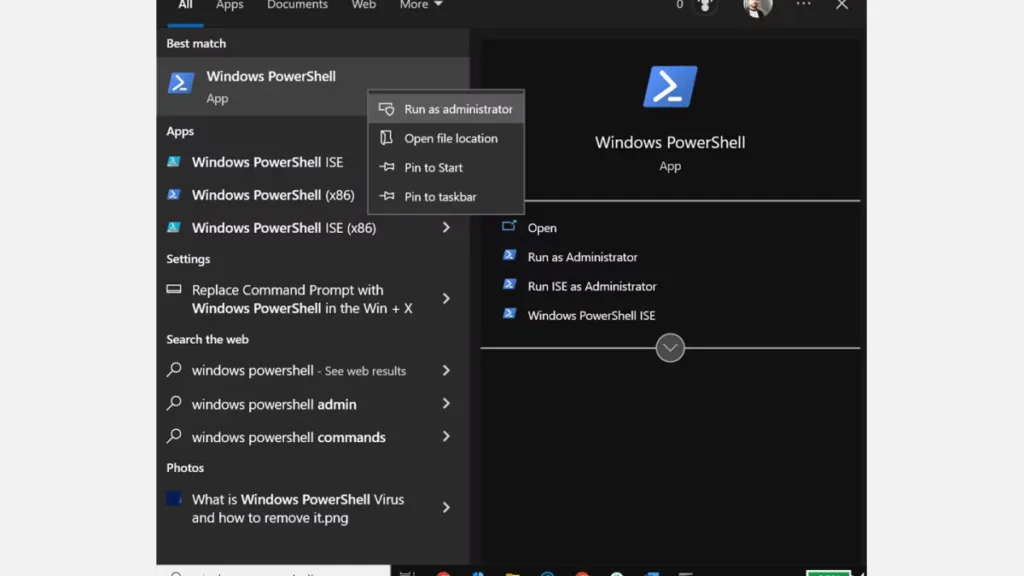Click the rewards trophy icon at top
This screenshot has height=576, width=1024.
[705, 6]
